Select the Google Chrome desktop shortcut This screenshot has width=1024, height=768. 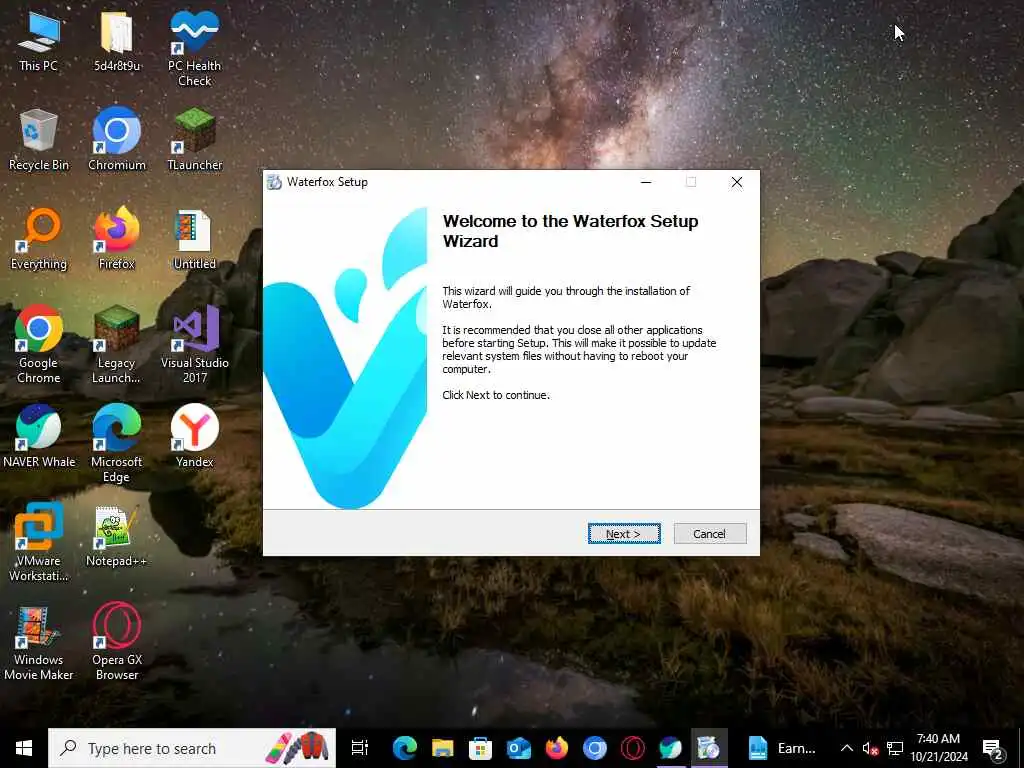(x=38, y=345)
